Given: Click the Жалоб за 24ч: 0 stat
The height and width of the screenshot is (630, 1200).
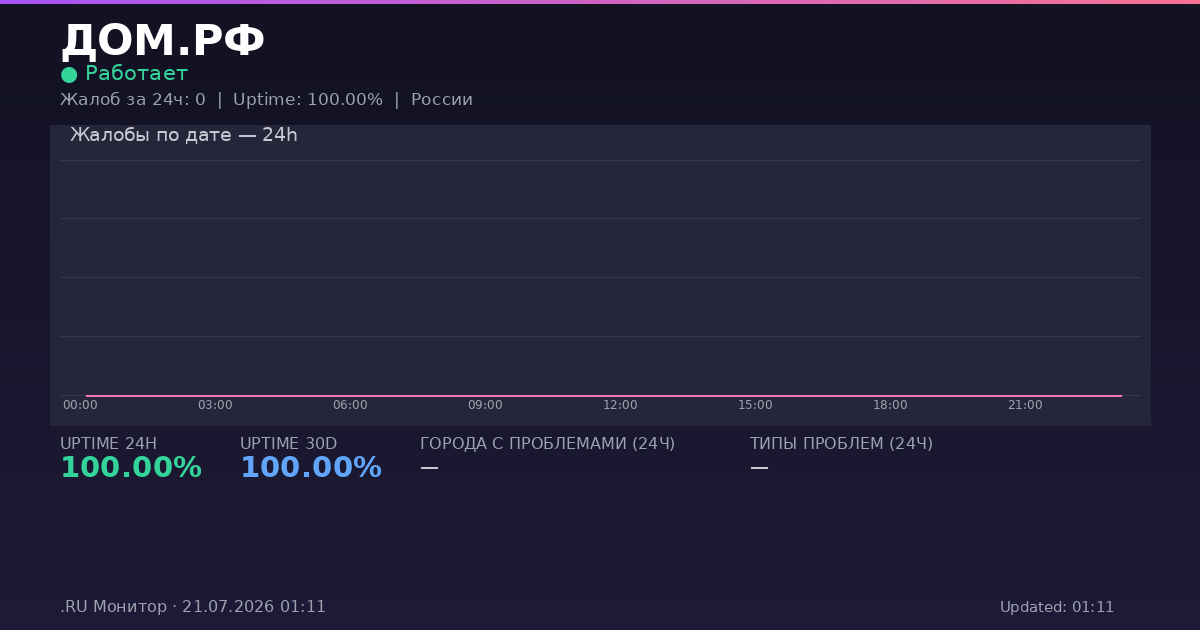Looking at the screenshot, I should click(133, 100).
